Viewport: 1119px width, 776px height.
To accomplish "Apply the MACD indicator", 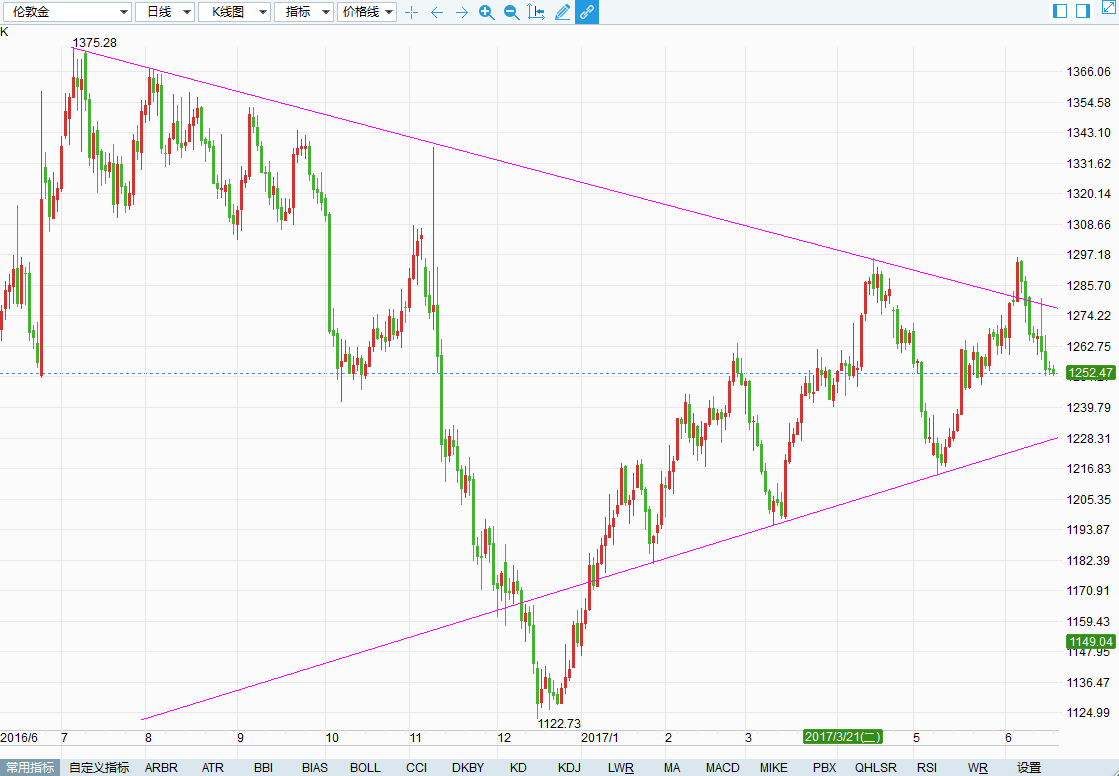I will coord(722,768).
